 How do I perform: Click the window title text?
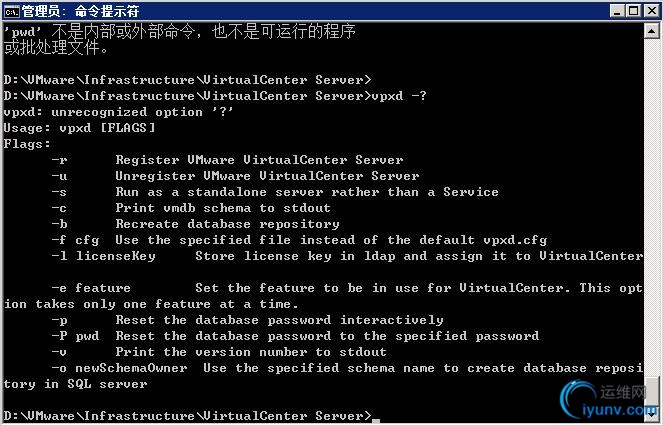tap(80, 11)
